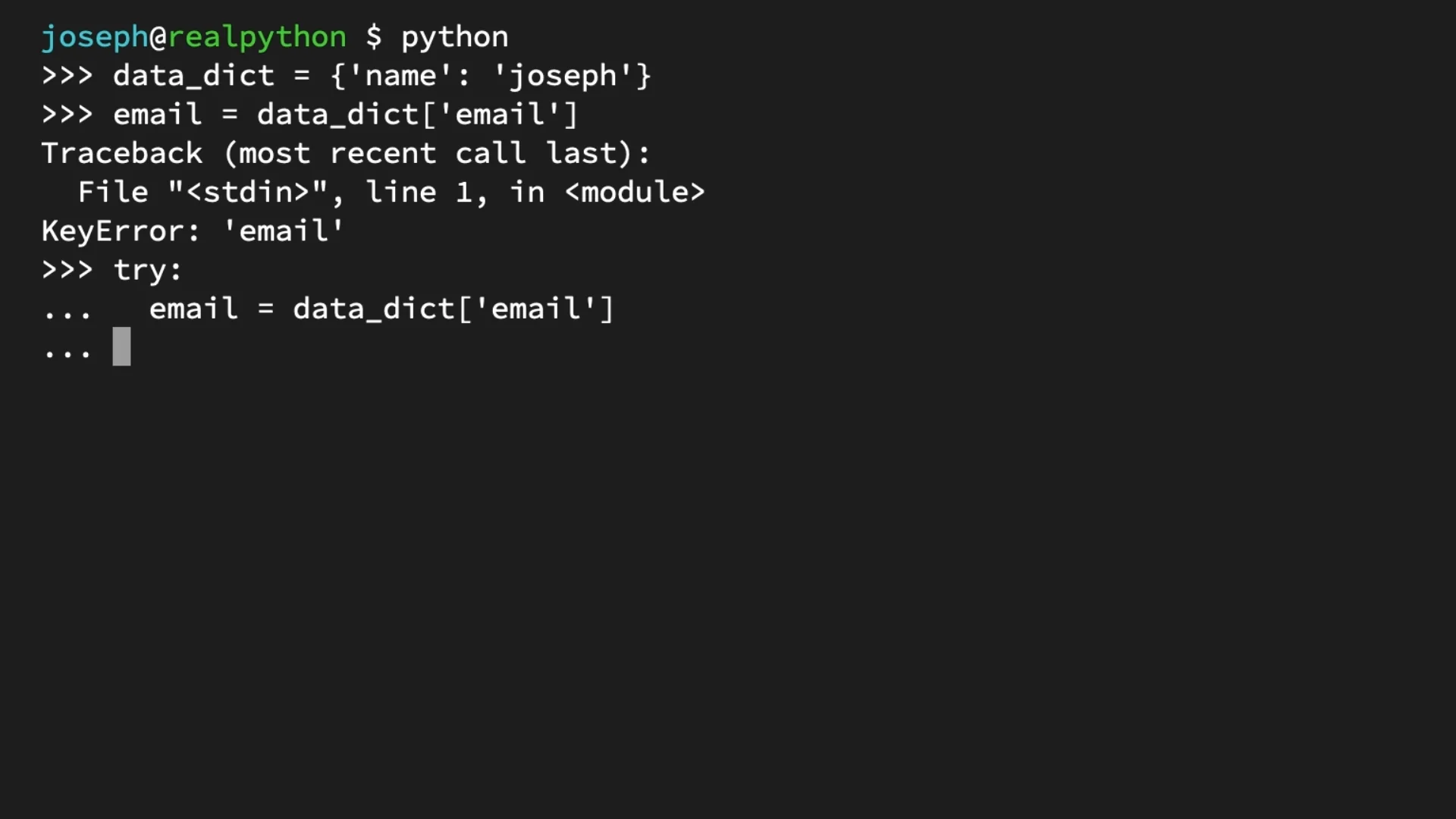Click the cyan 'joseph' username in prompt
This screenshot has width=1456, height=819.
click(95, 37)
